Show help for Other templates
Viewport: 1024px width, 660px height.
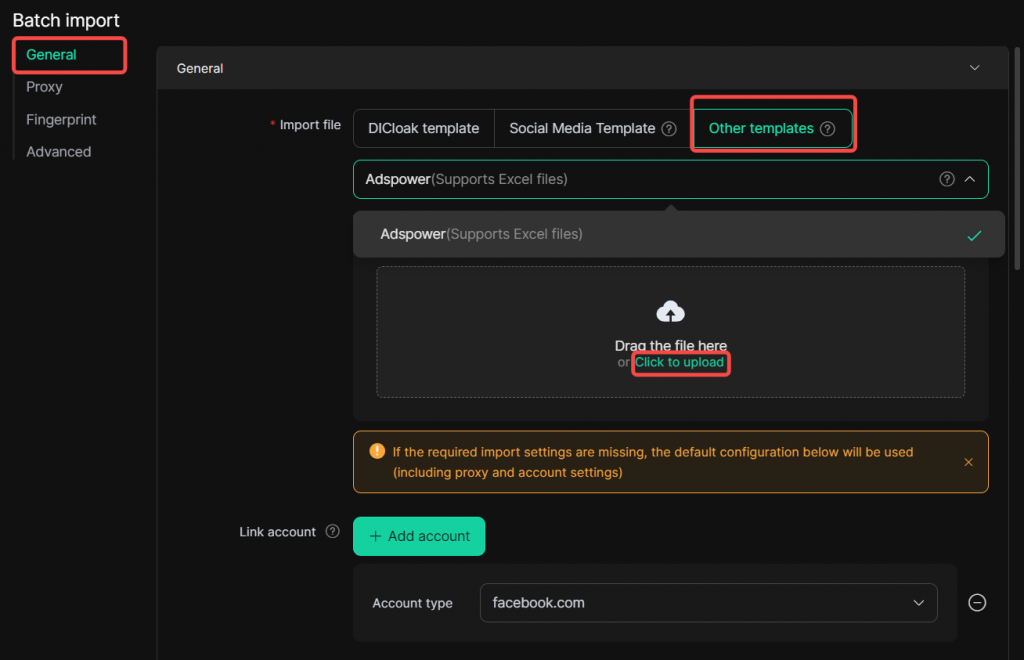pyautogui.click(x=827, y=129)
